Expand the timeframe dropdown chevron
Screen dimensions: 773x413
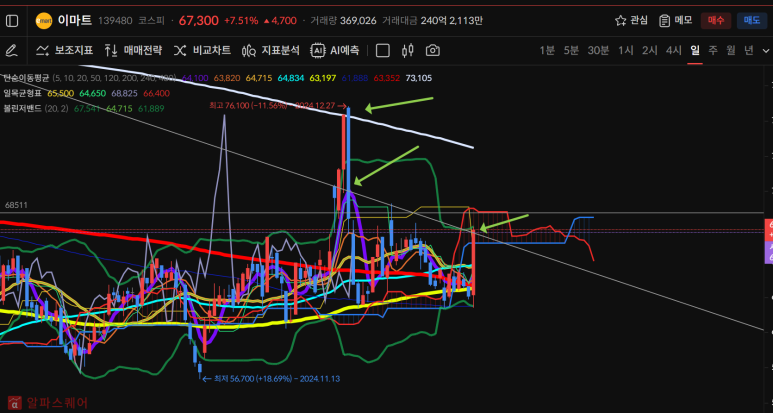pyautogui.click(x=766, y=51)
